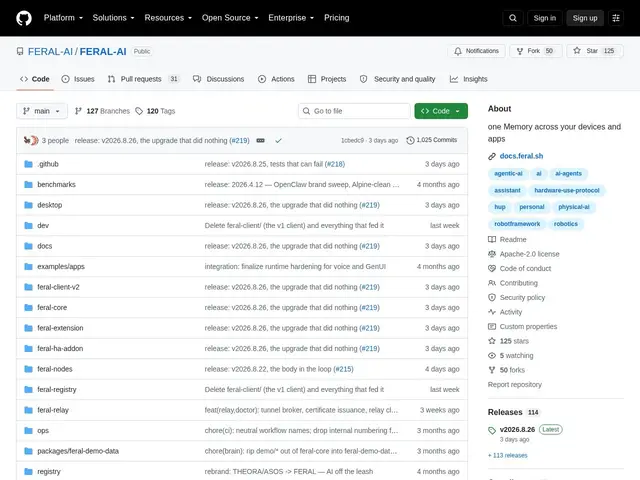
Task: Switch to the Projects tab
Action: (x=327, y=79)
